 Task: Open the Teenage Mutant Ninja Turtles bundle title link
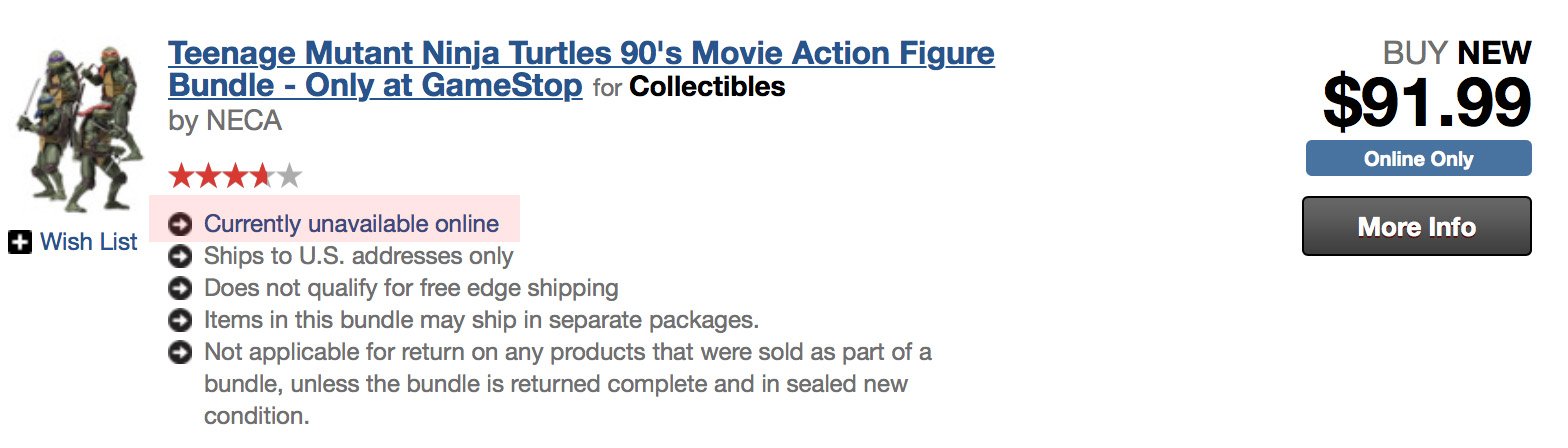[581, 69]
